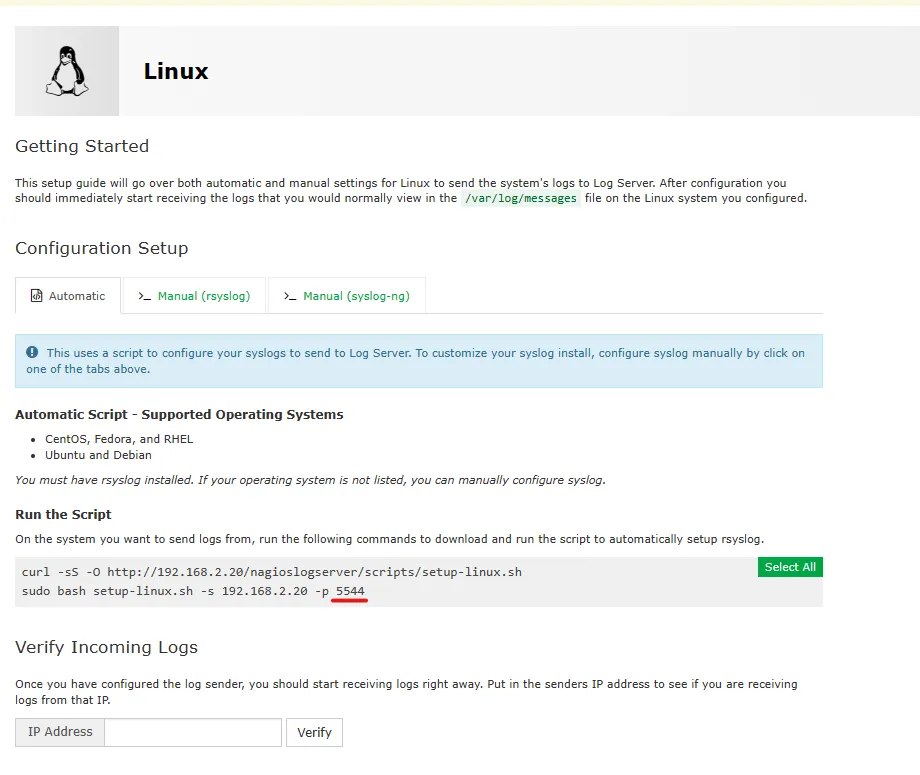920x775 pixels.
Task: Click the info icon in the blue notice
Action: pyautogui.click(x=32, y=352)
